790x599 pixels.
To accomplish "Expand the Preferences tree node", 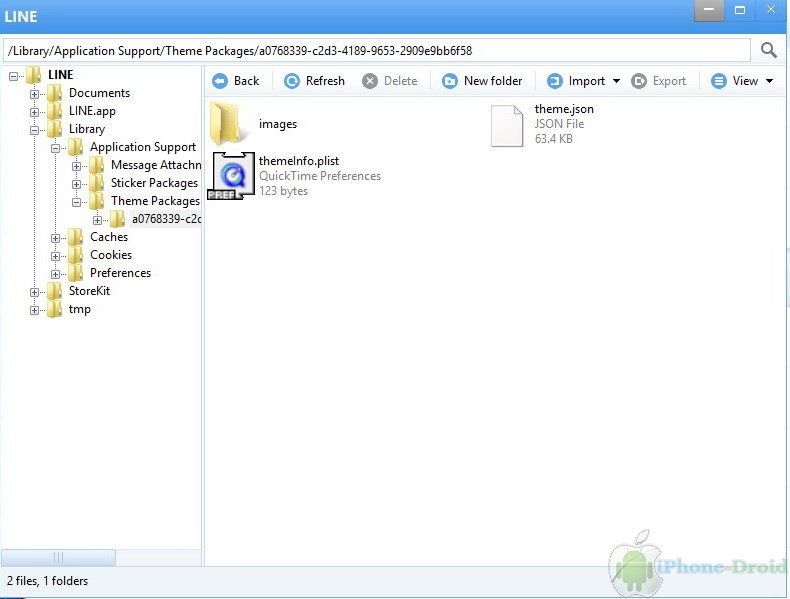I will 55,275.
